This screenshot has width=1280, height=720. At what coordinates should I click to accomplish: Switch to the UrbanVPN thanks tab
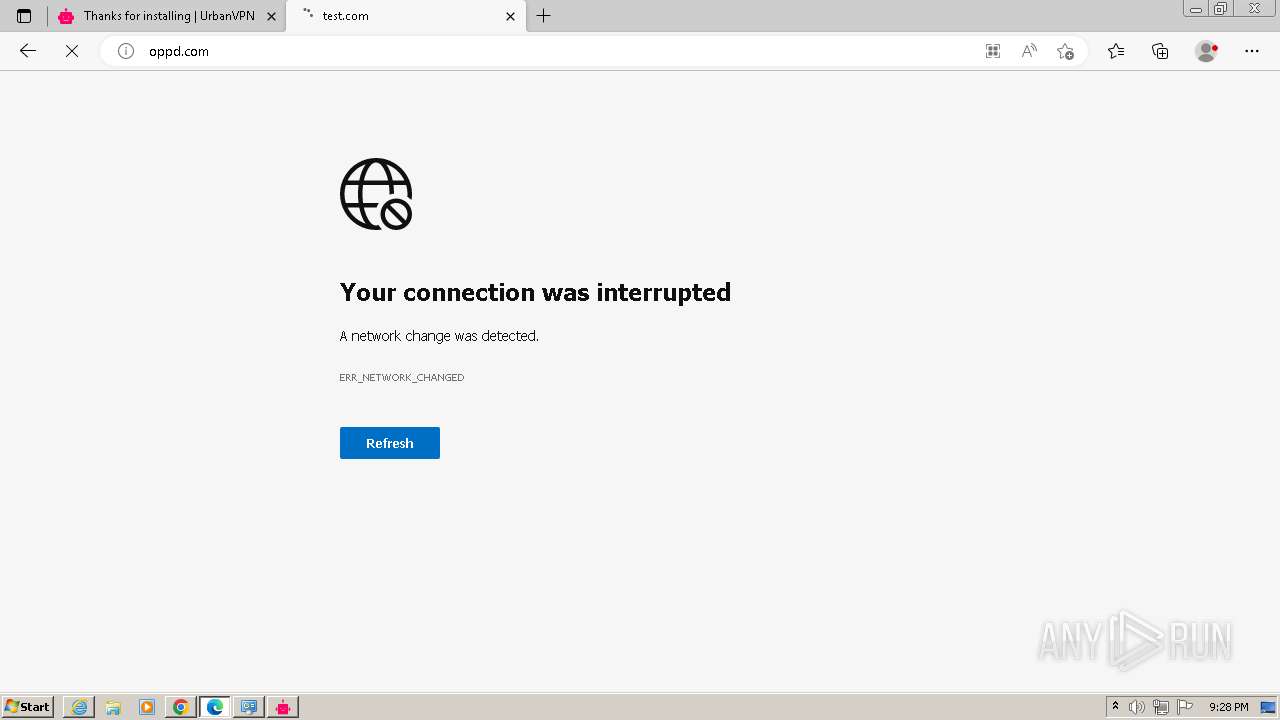click(x=167, y=16)
